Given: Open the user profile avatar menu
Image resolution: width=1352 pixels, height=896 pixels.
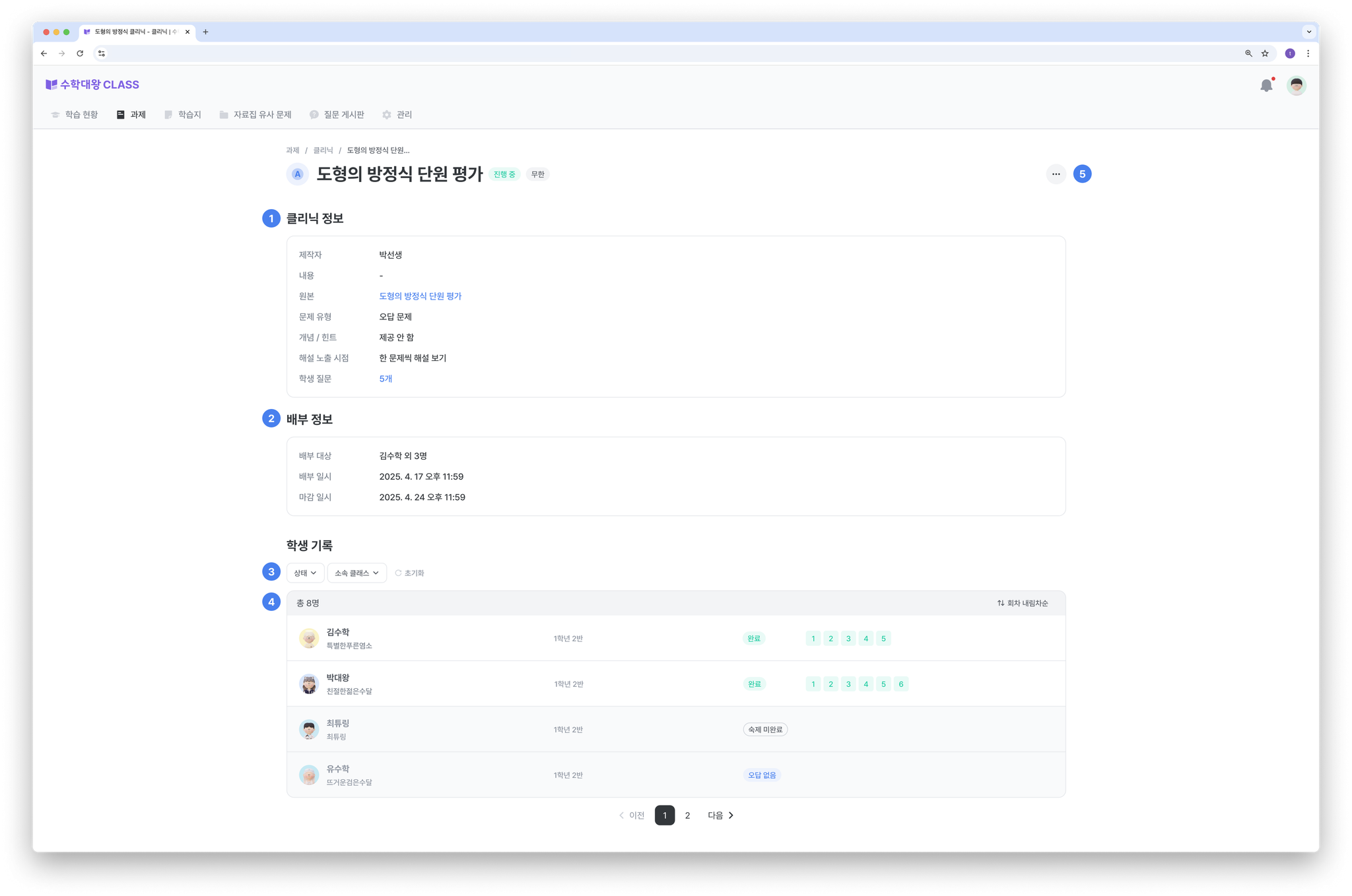Looking at the screenshot, I should (x=1296, y=85).
